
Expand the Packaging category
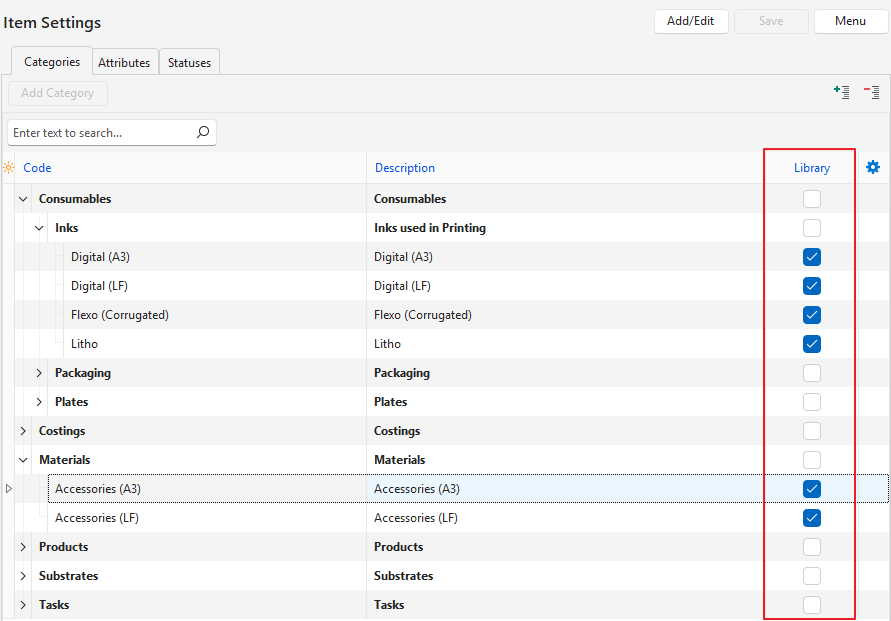(39, 373)
